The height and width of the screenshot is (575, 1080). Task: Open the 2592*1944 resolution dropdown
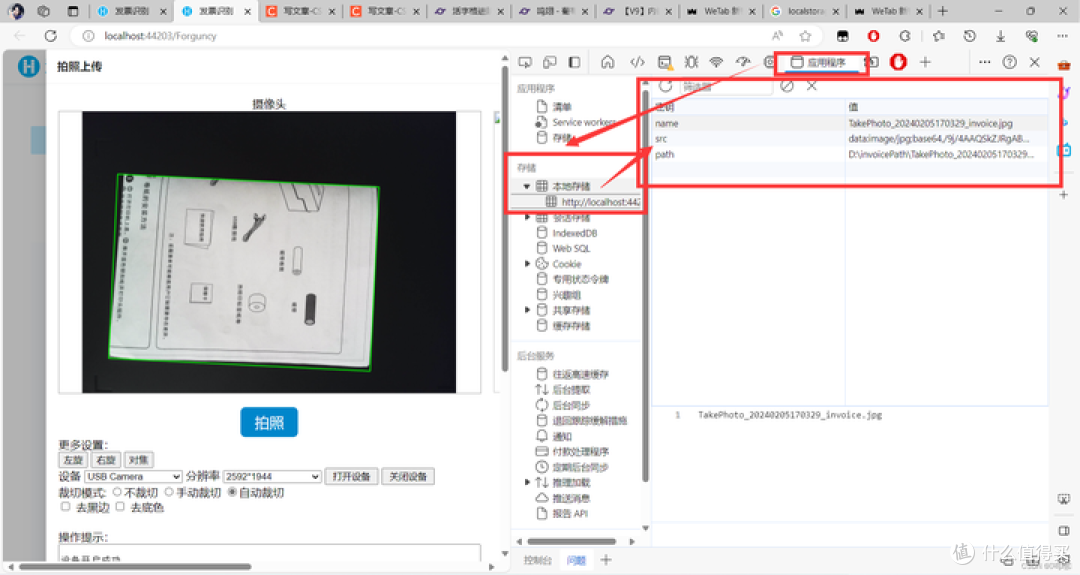[x=272, y=477]
